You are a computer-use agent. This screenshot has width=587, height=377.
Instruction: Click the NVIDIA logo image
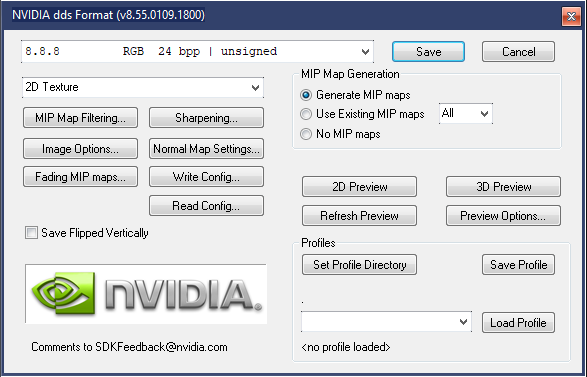pos(146,294)
